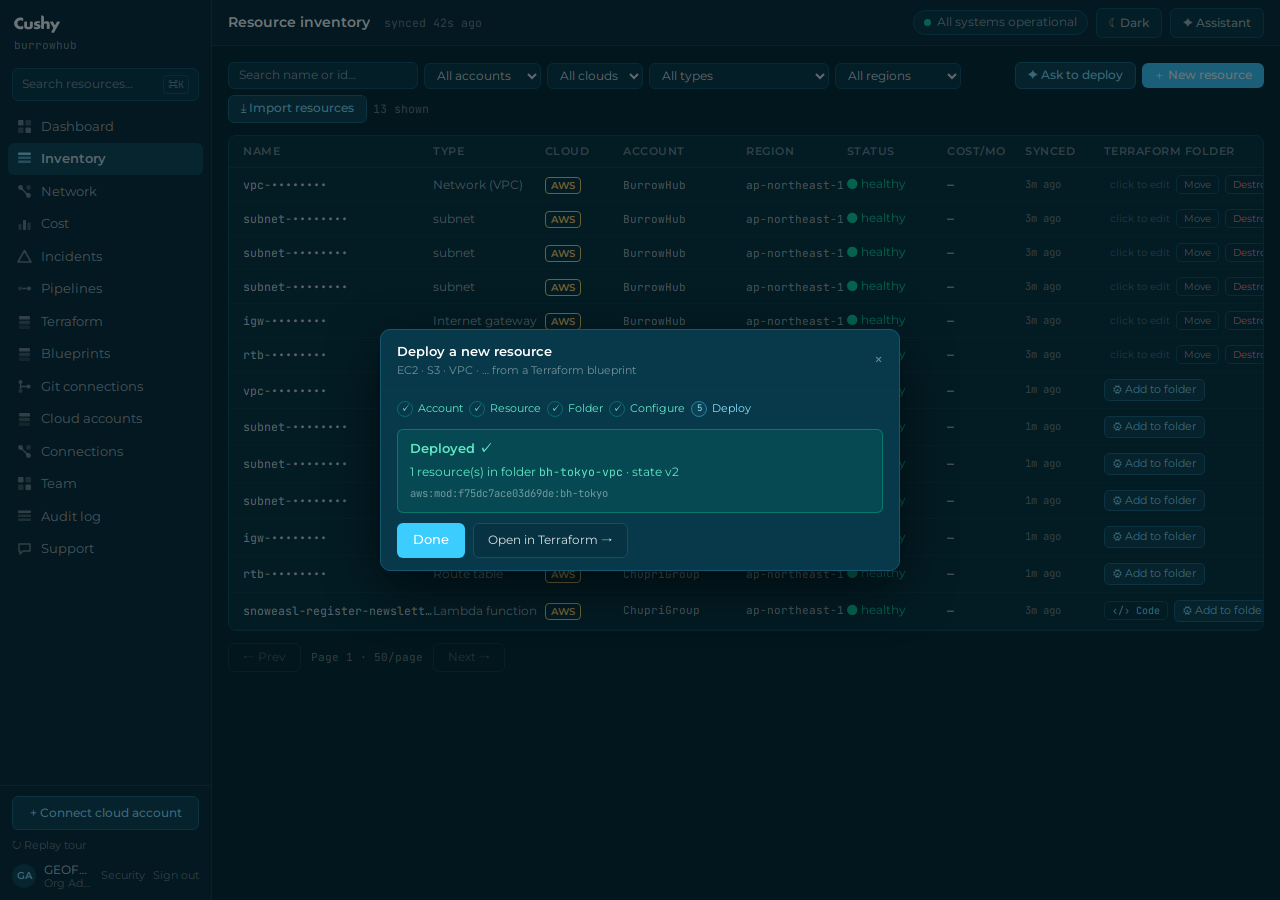Switch to the Dark theme toggle
Viewport: 1280px width, 900px height.
[x=1129, y=23]
